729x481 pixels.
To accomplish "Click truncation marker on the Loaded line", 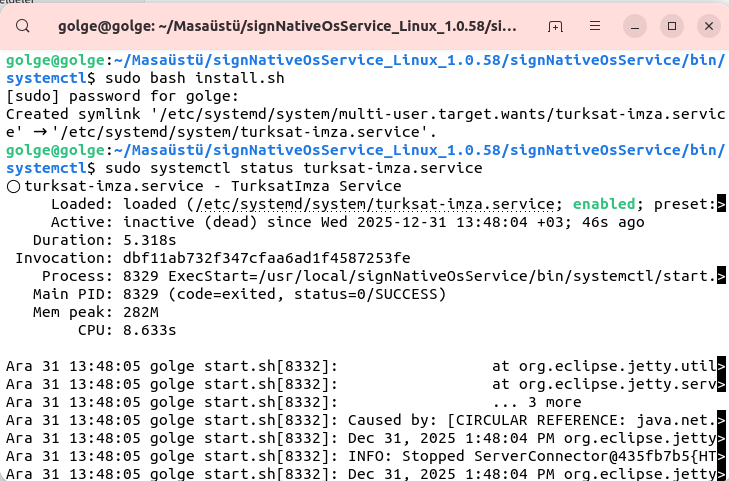I will tap(721, 204).
